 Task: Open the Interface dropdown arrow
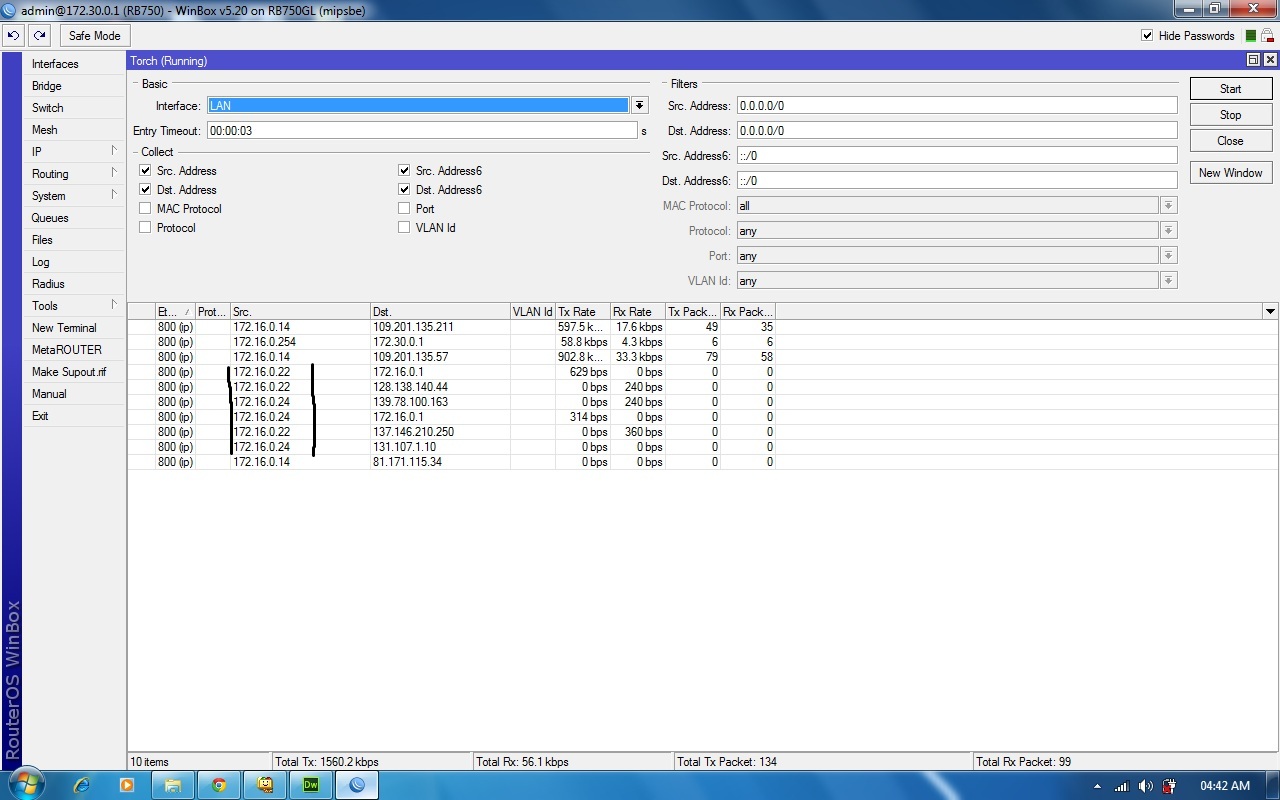click(640, 105)
